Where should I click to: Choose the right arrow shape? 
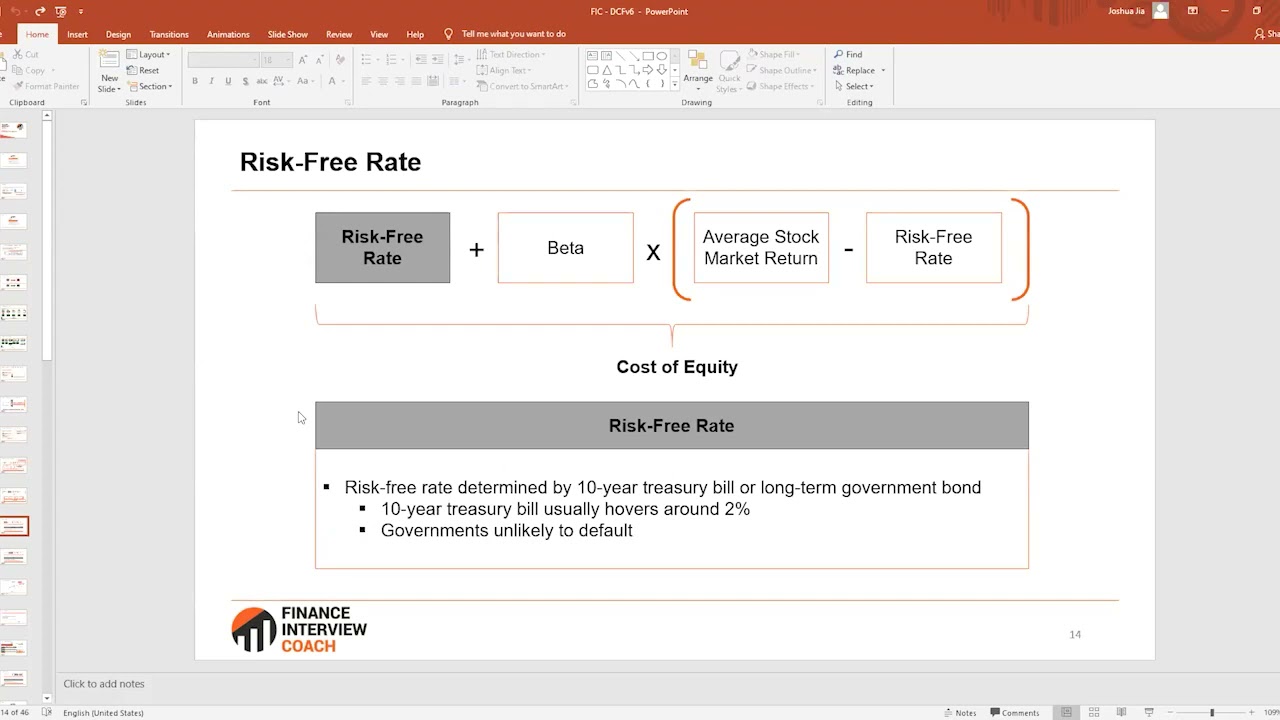[x=648, y=70]
